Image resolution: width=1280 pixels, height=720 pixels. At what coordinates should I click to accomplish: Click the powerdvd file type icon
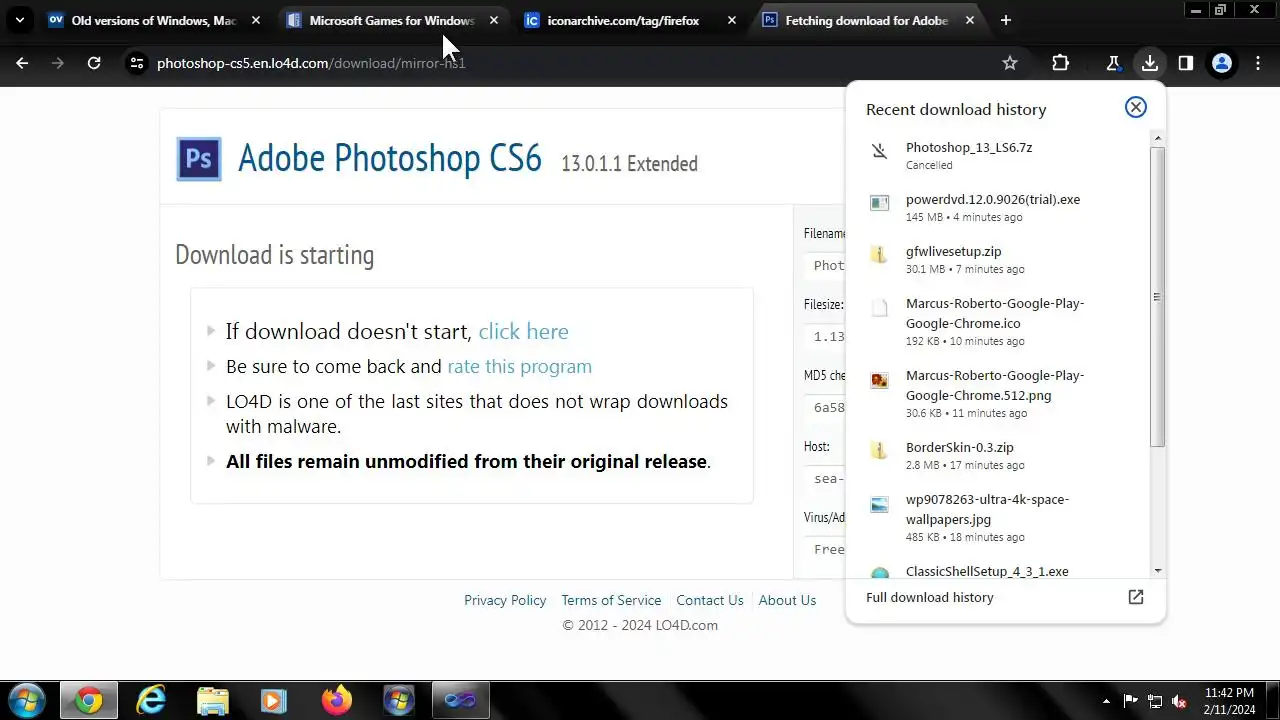tap(879, 203)
